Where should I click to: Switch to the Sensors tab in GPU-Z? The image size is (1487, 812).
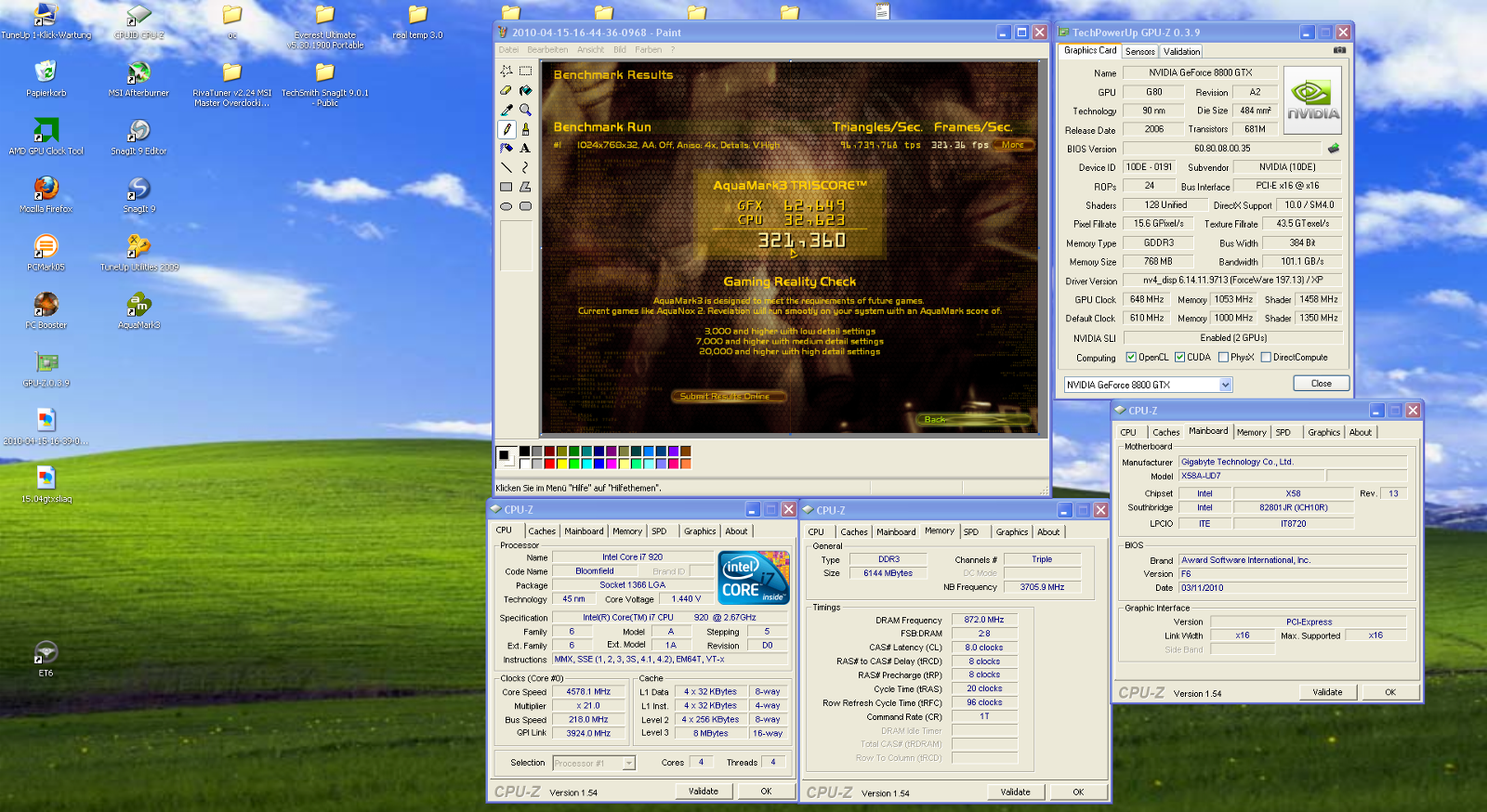tap(1140, 52)
